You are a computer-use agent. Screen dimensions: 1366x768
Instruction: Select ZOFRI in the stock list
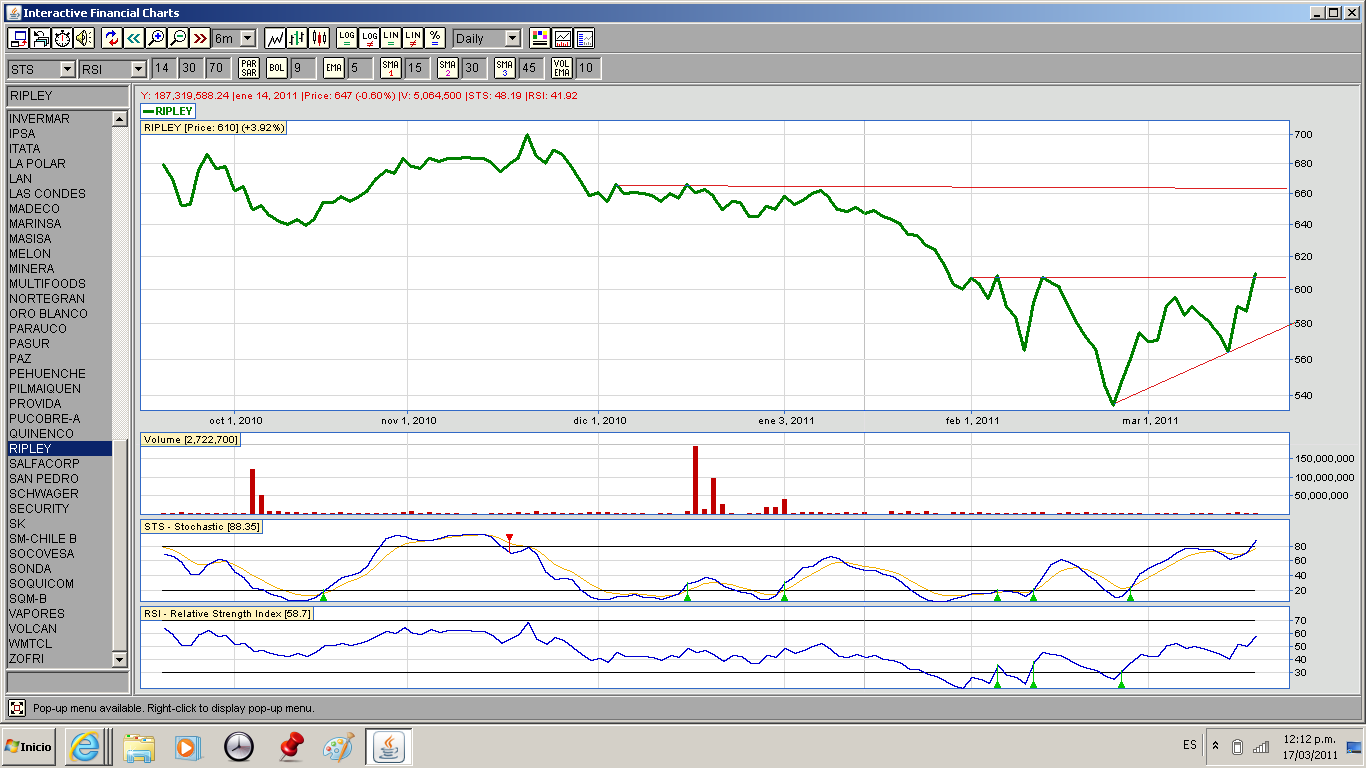[x=59, y=658]
